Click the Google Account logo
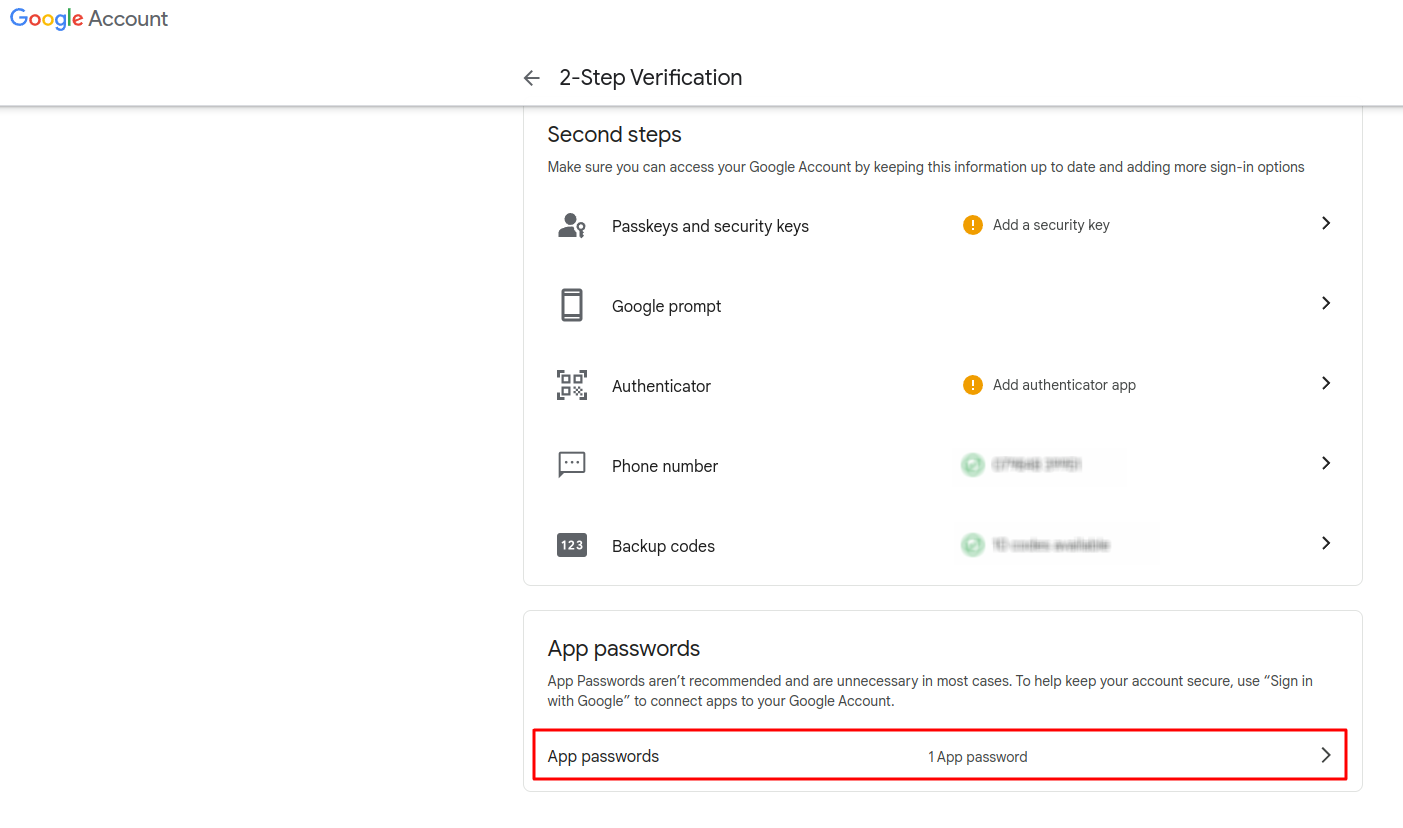1403x828 pixels. pos(89,19)
